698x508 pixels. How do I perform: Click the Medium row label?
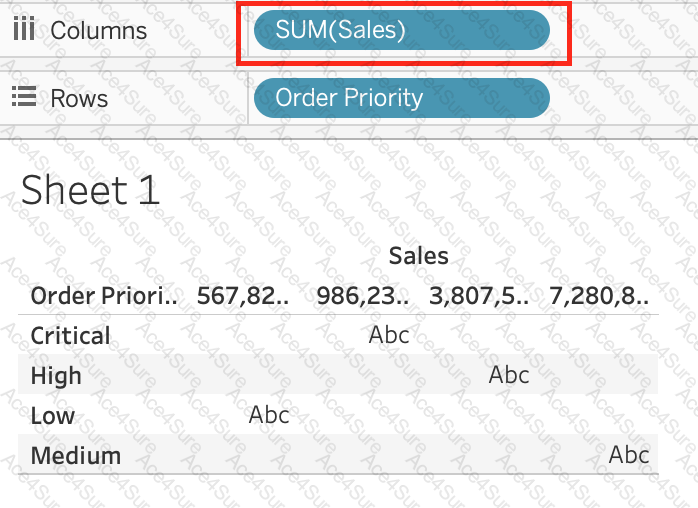click(x=76, y=456)
